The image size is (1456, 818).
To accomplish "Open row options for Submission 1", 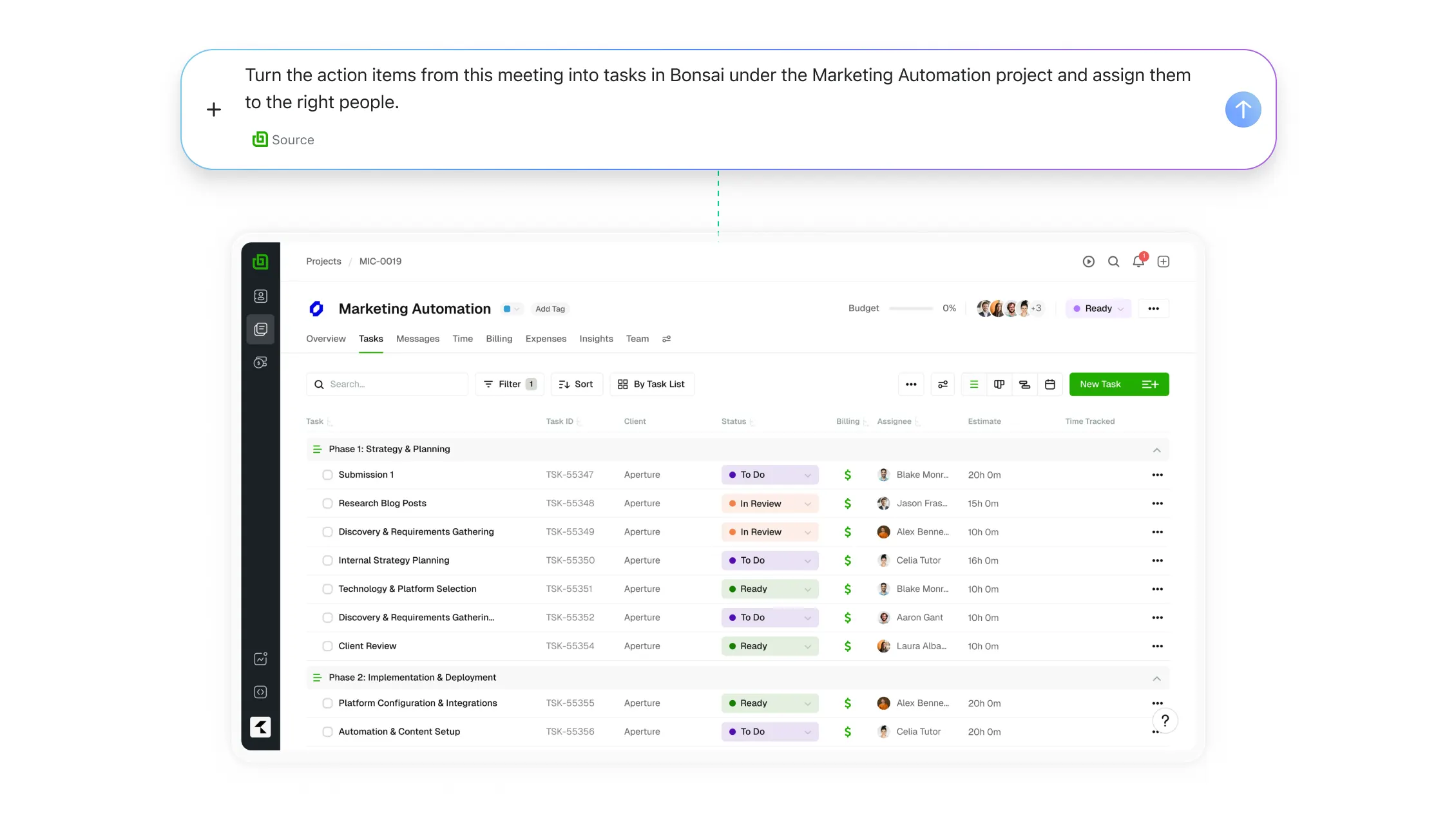I will tap(1157, 475).
